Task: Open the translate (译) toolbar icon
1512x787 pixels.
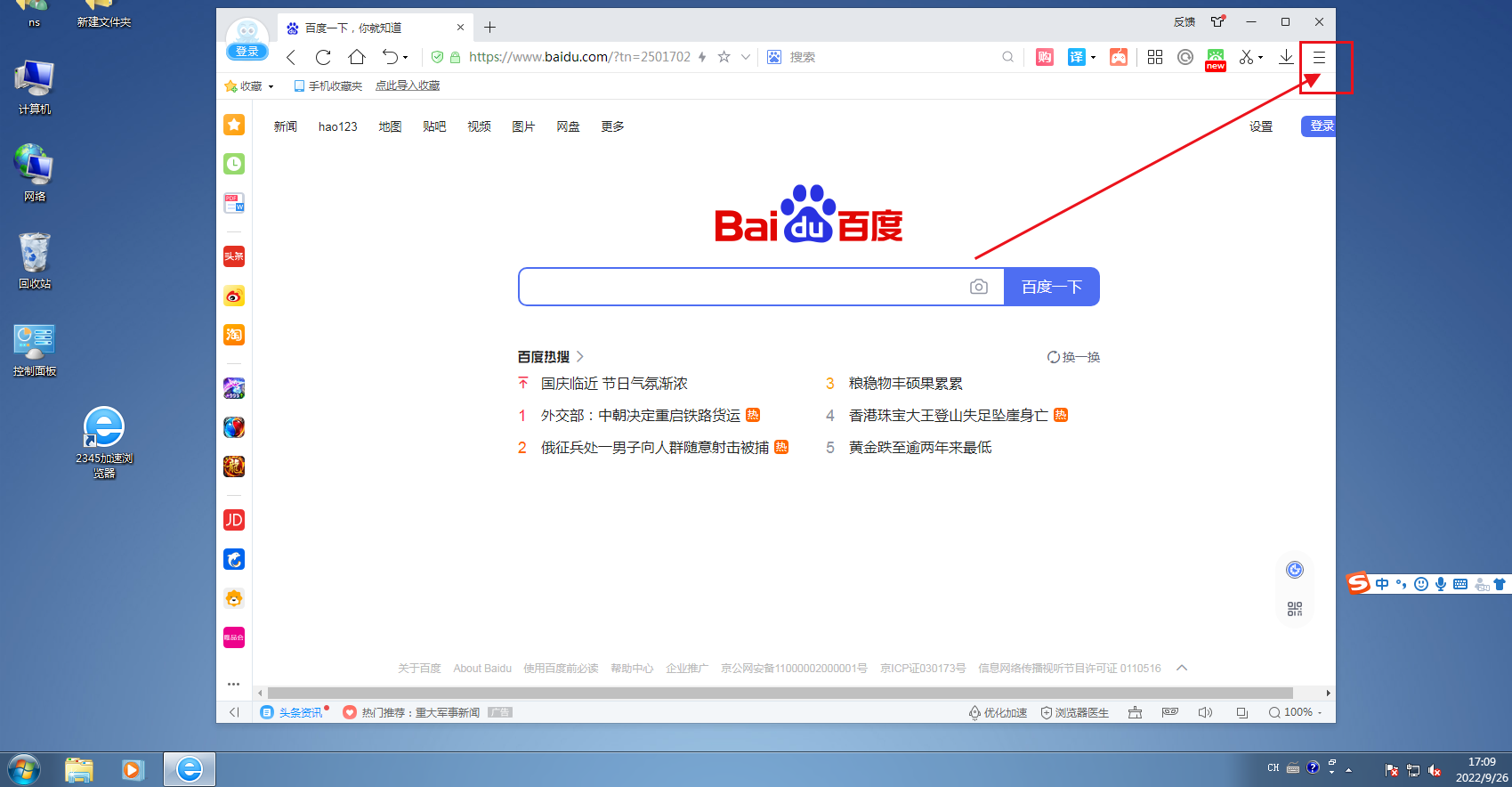Action: pyautogui.click(x=1077, y=57)
